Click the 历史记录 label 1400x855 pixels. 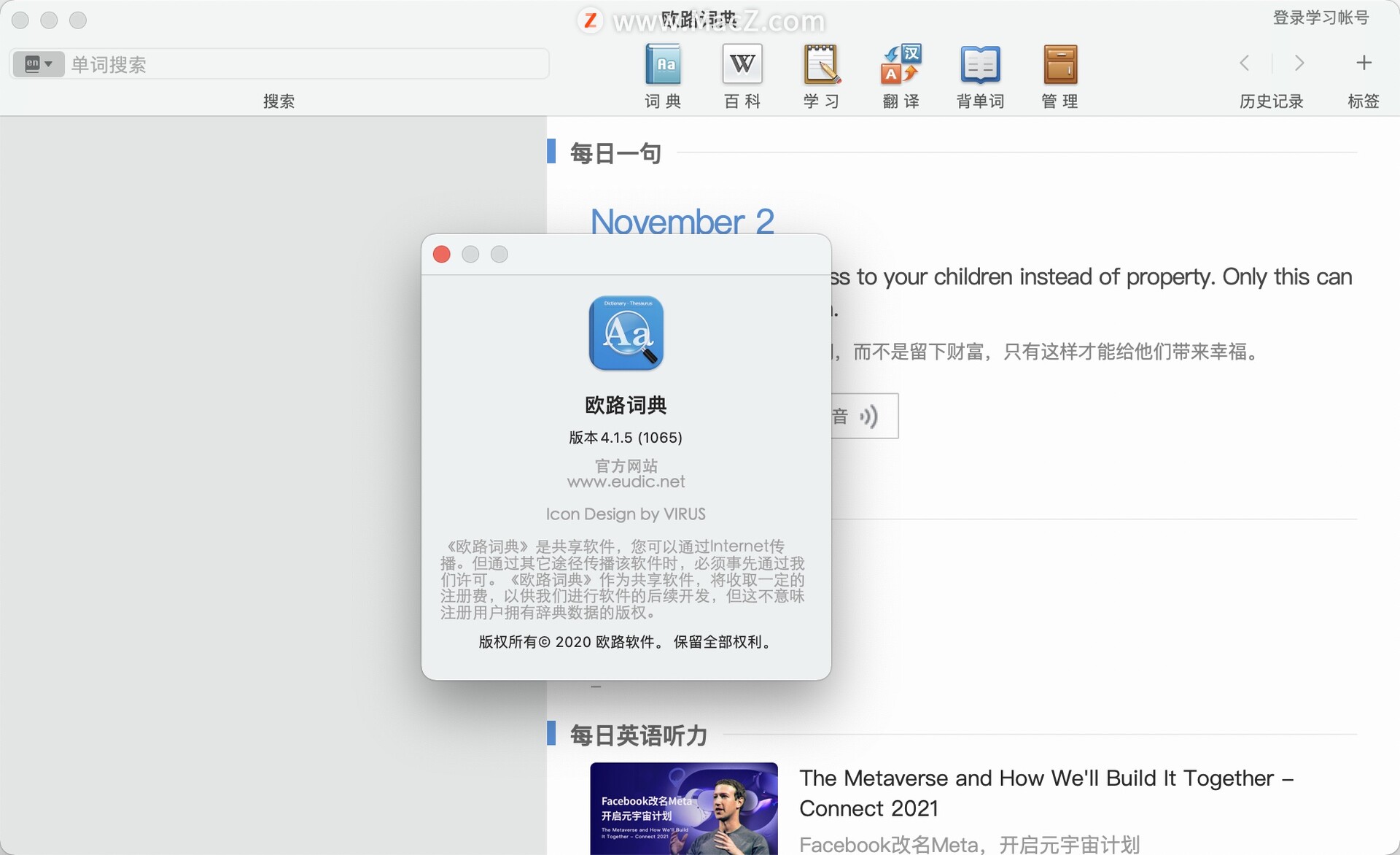point(1271,101)
